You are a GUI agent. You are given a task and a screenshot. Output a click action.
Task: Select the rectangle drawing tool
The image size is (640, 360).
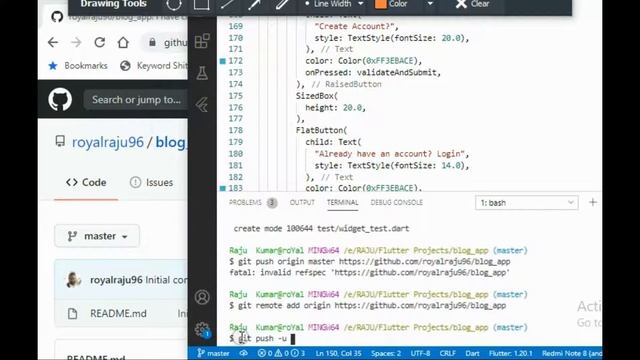201,4
